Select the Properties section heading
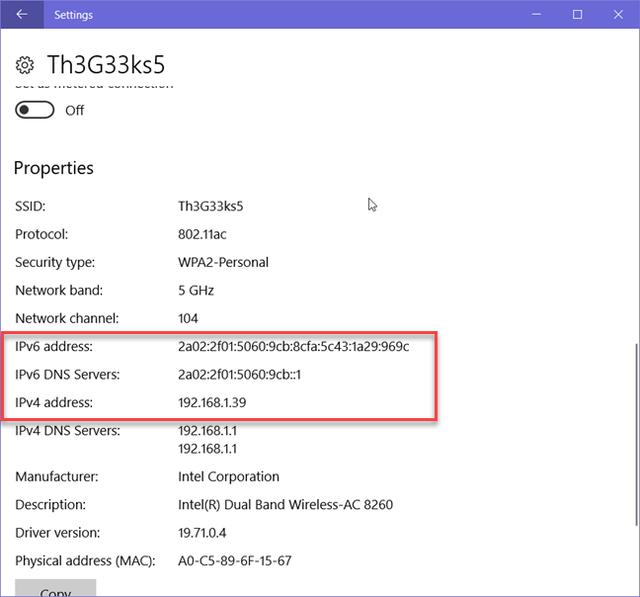This screenshot has width=640, height=597. pos(54,168)
